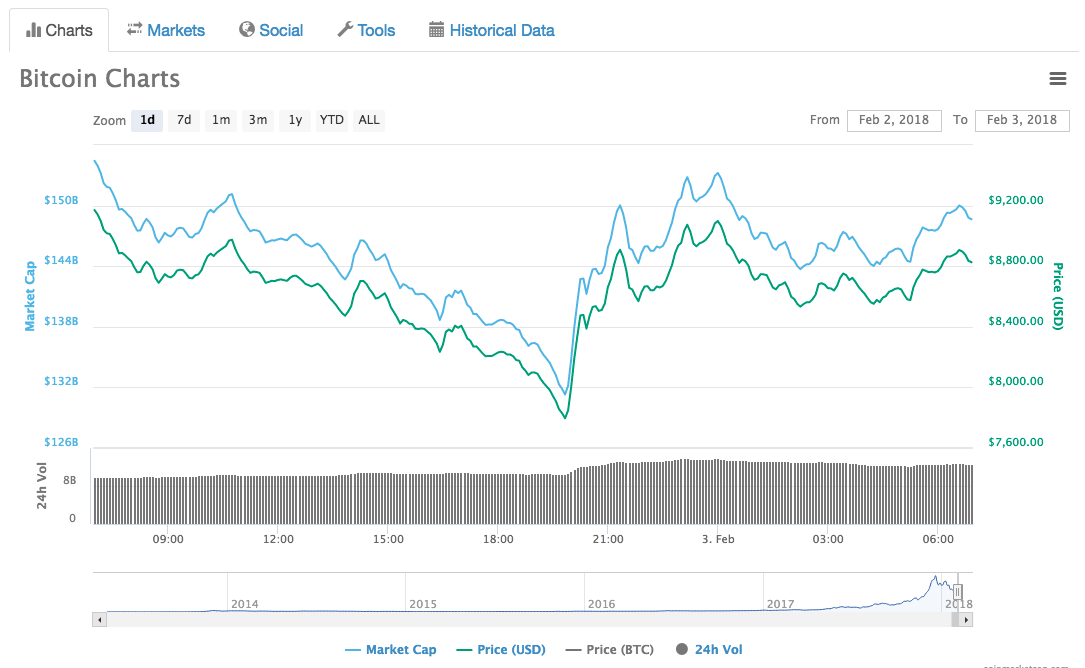
Task: Click the $126B market cap axis label
Action: (62, 442)
